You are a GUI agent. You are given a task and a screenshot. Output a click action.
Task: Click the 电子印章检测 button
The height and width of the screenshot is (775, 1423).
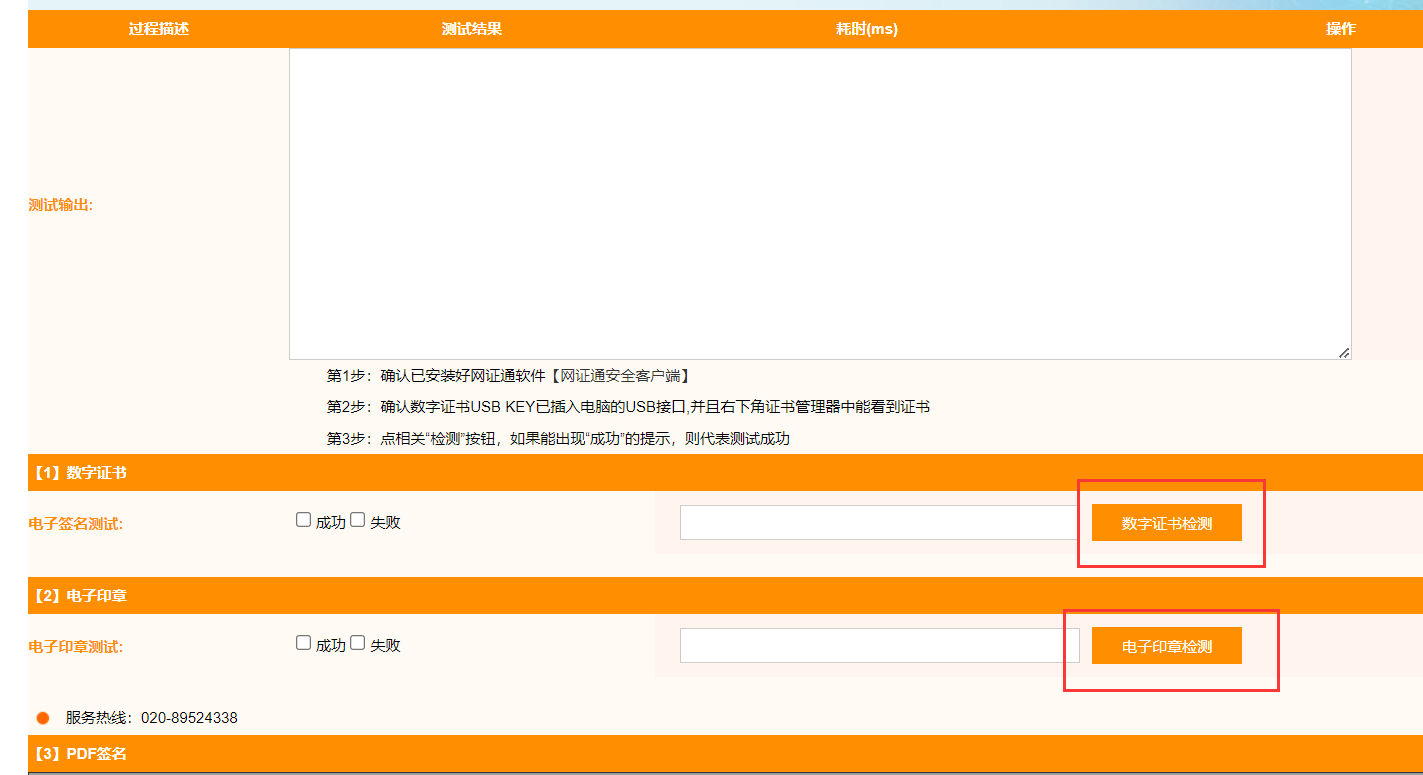(1166, 646)
